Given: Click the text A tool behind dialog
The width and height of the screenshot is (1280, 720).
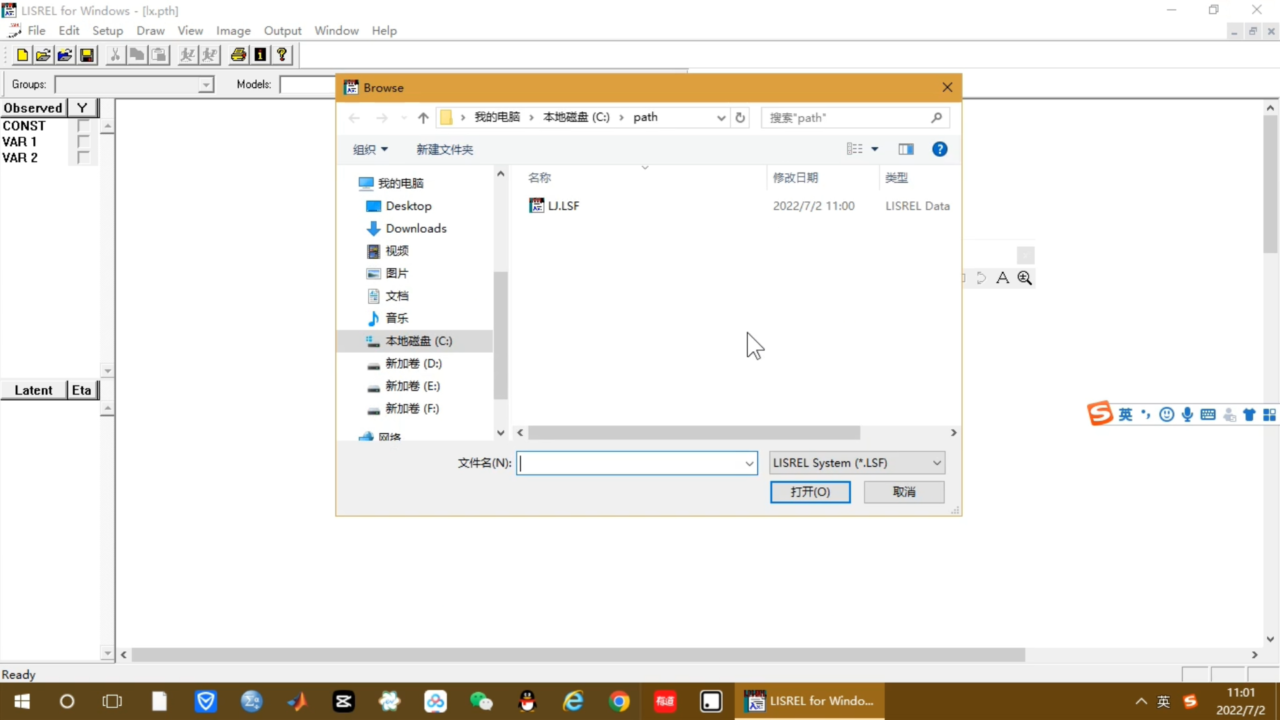Looking at the screenshot, I should (x=1003, y=278).
